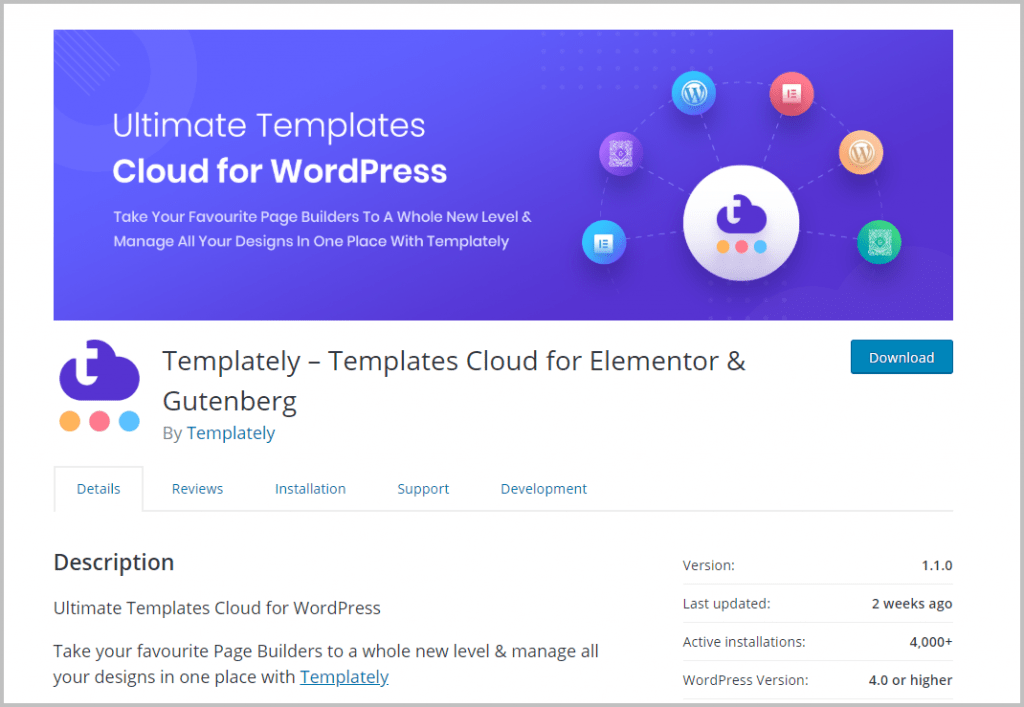Click the '2 weeks ago' last updated value

(912, 604)
